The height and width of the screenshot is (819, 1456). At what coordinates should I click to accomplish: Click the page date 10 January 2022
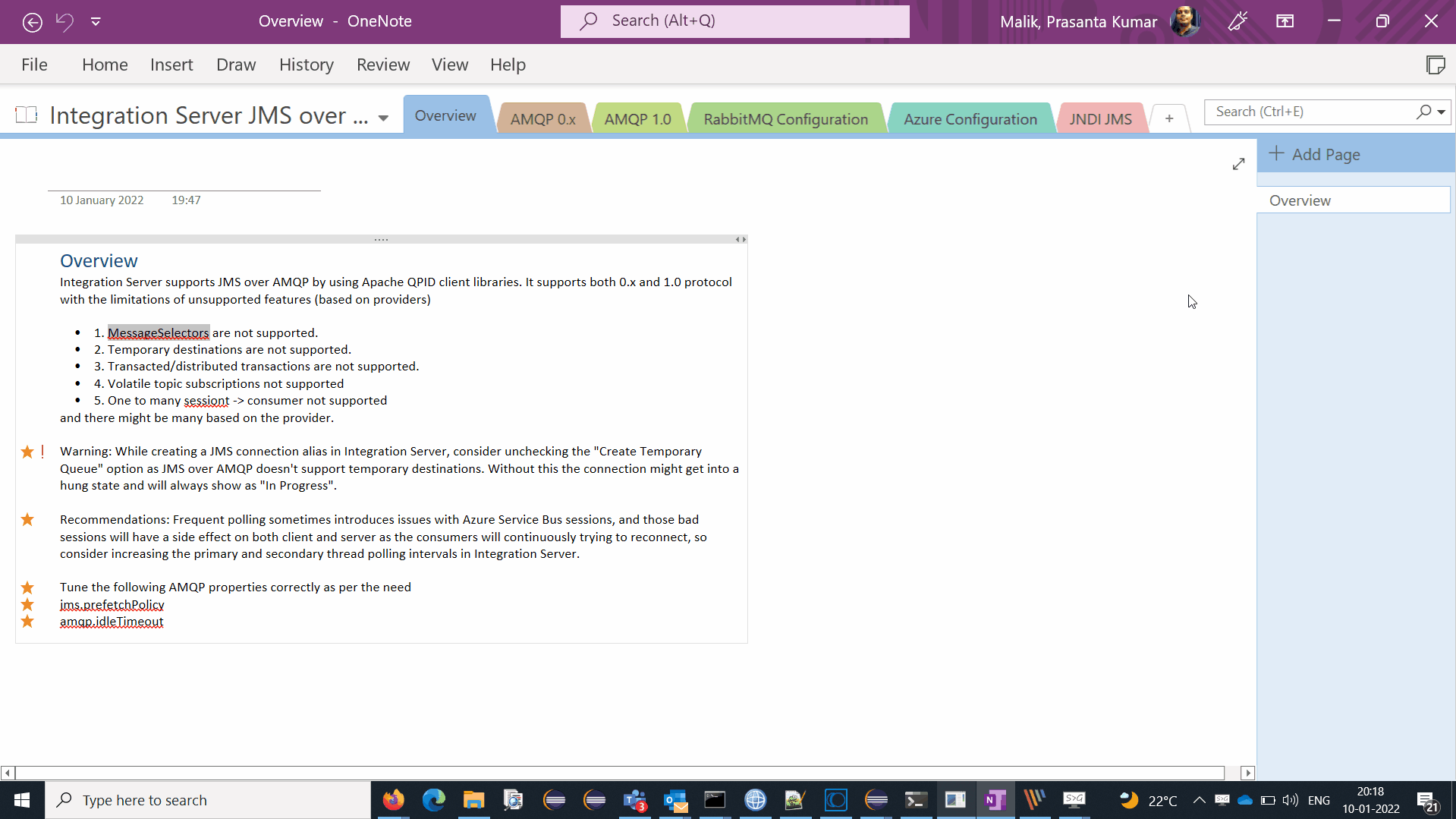[x=102, y=200]
